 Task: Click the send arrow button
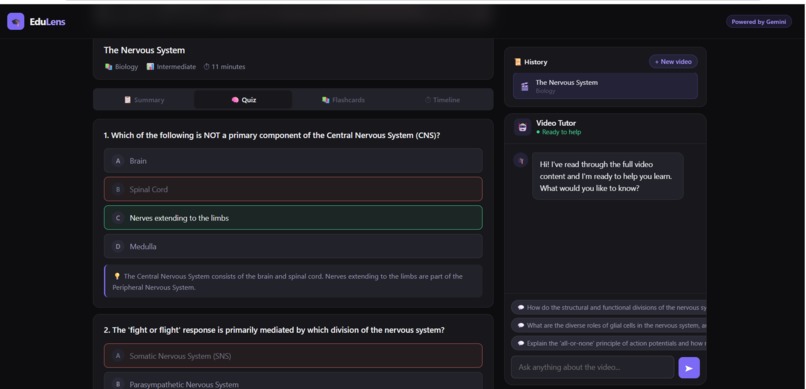[689, 368]
